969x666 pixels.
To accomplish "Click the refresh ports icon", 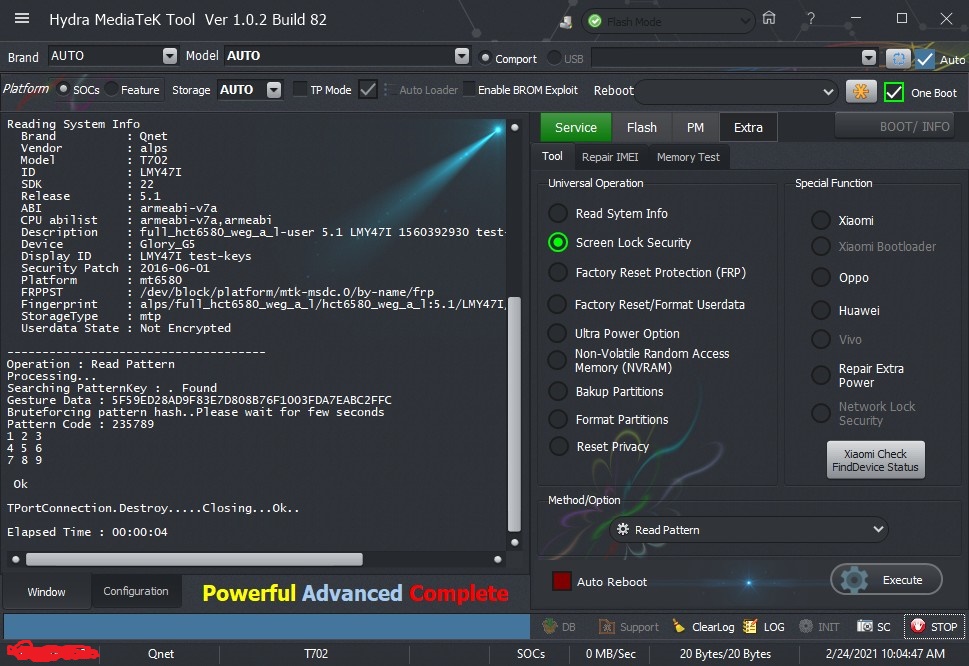I will (x=898, y=59).
